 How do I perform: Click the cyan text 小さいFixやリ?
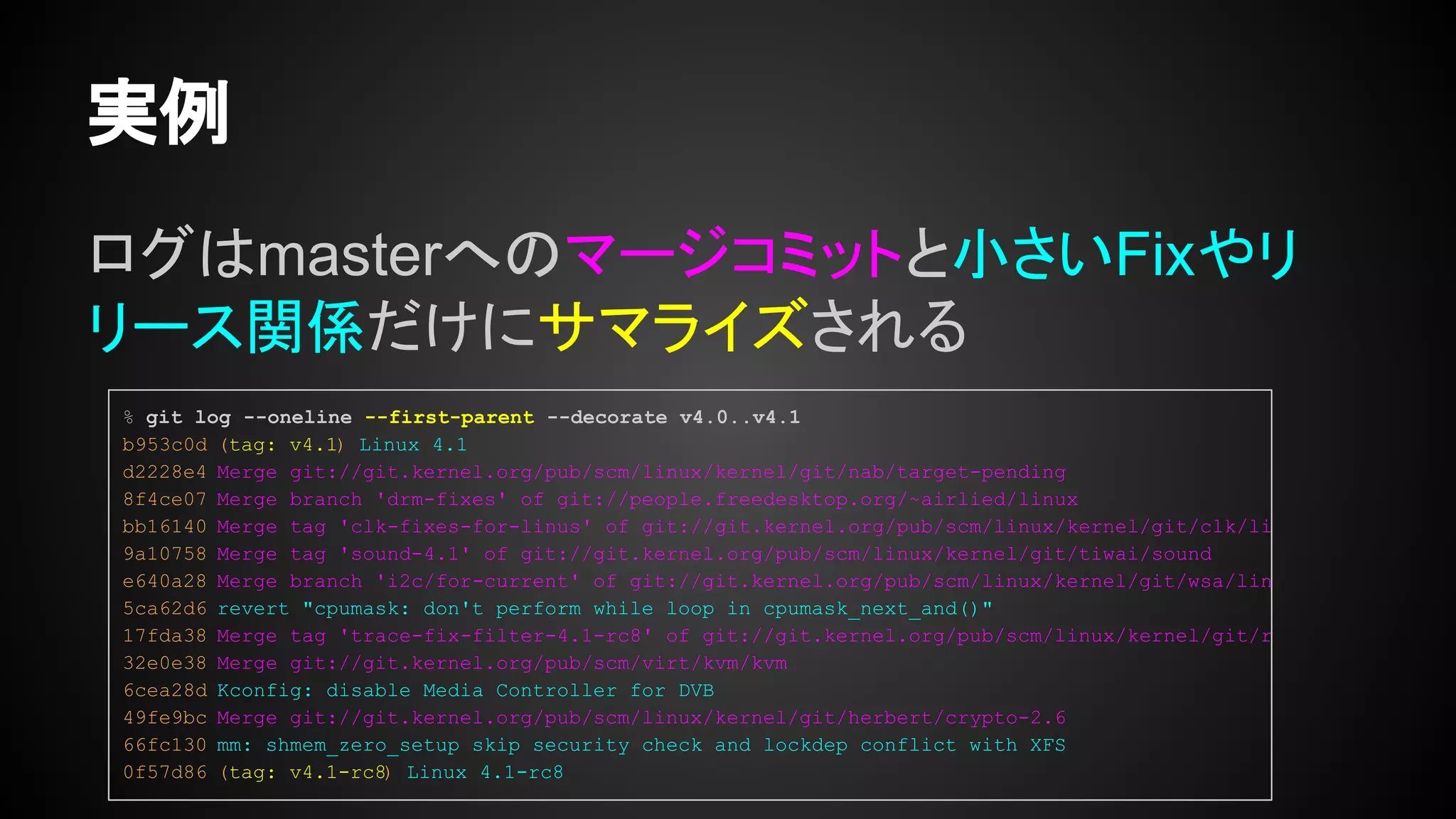coord(1126,252)
